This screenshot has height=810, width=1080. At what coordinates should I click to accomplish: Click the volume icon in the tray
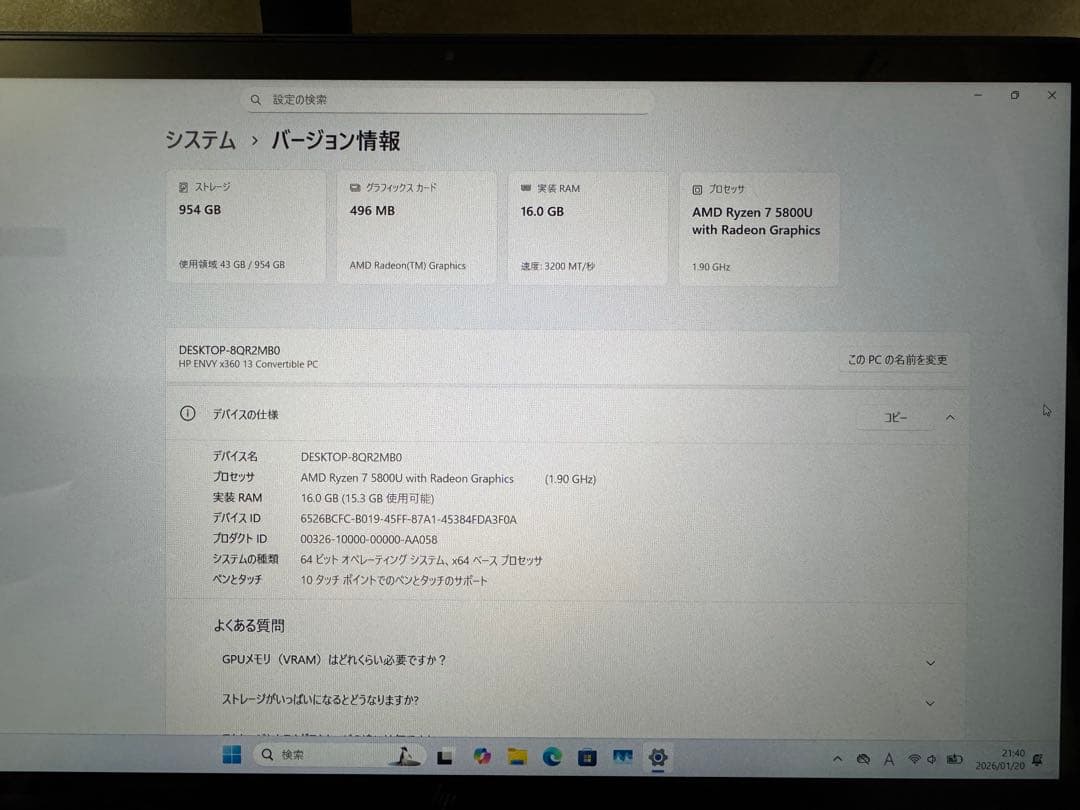[932, 758]
